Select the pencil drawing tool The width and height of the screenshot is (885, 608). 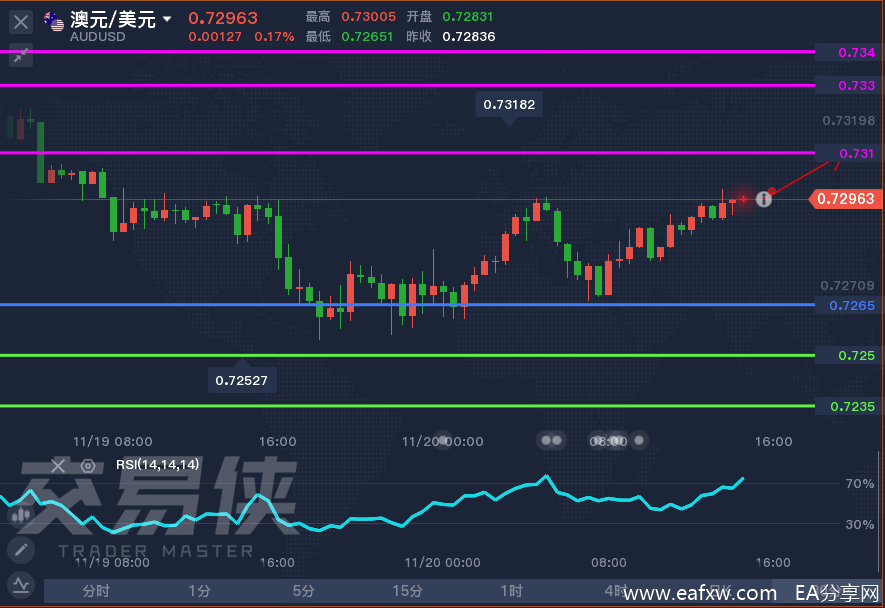[21, 549]
